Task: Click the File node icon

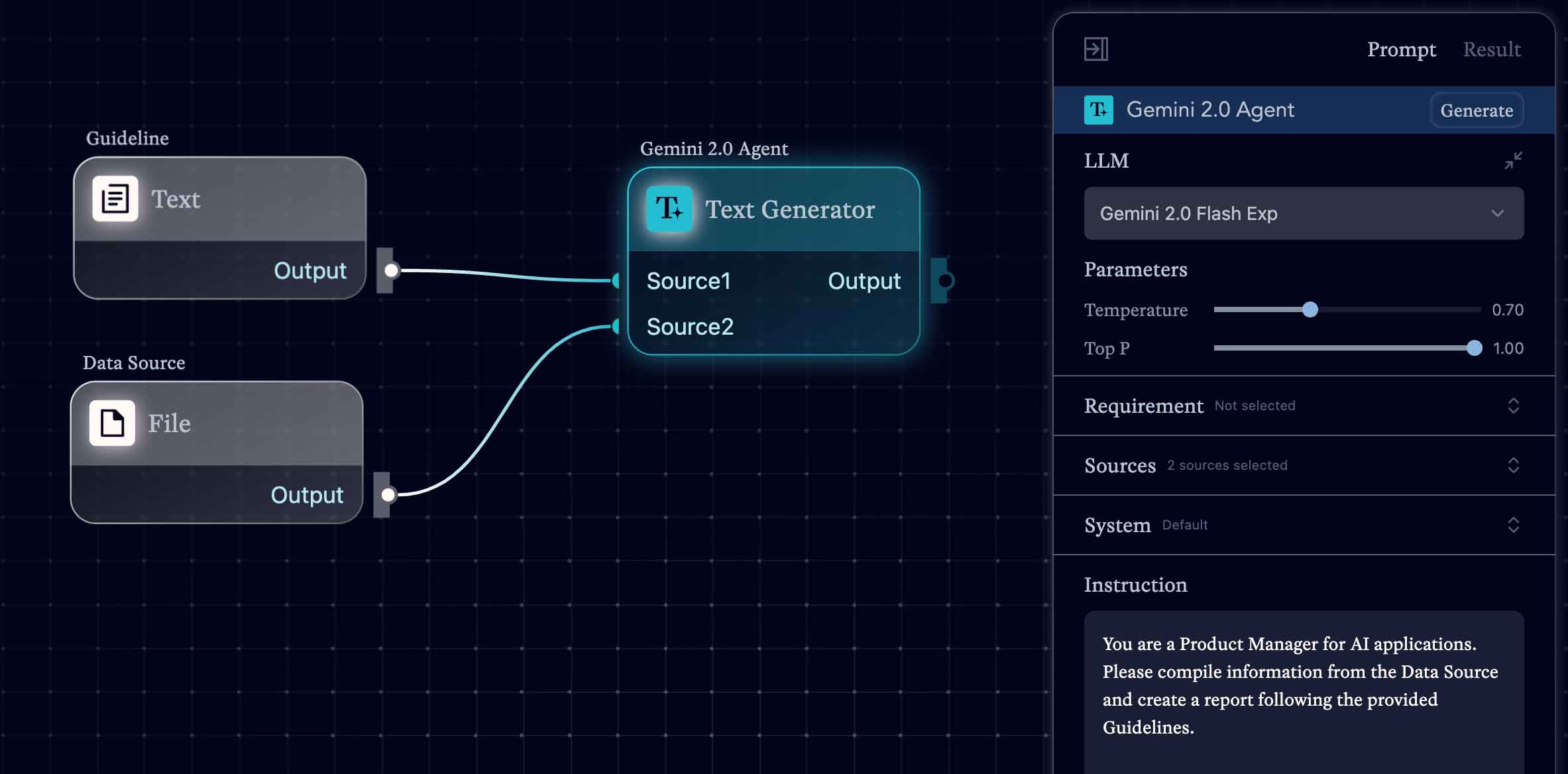Action: coord(111,423)
